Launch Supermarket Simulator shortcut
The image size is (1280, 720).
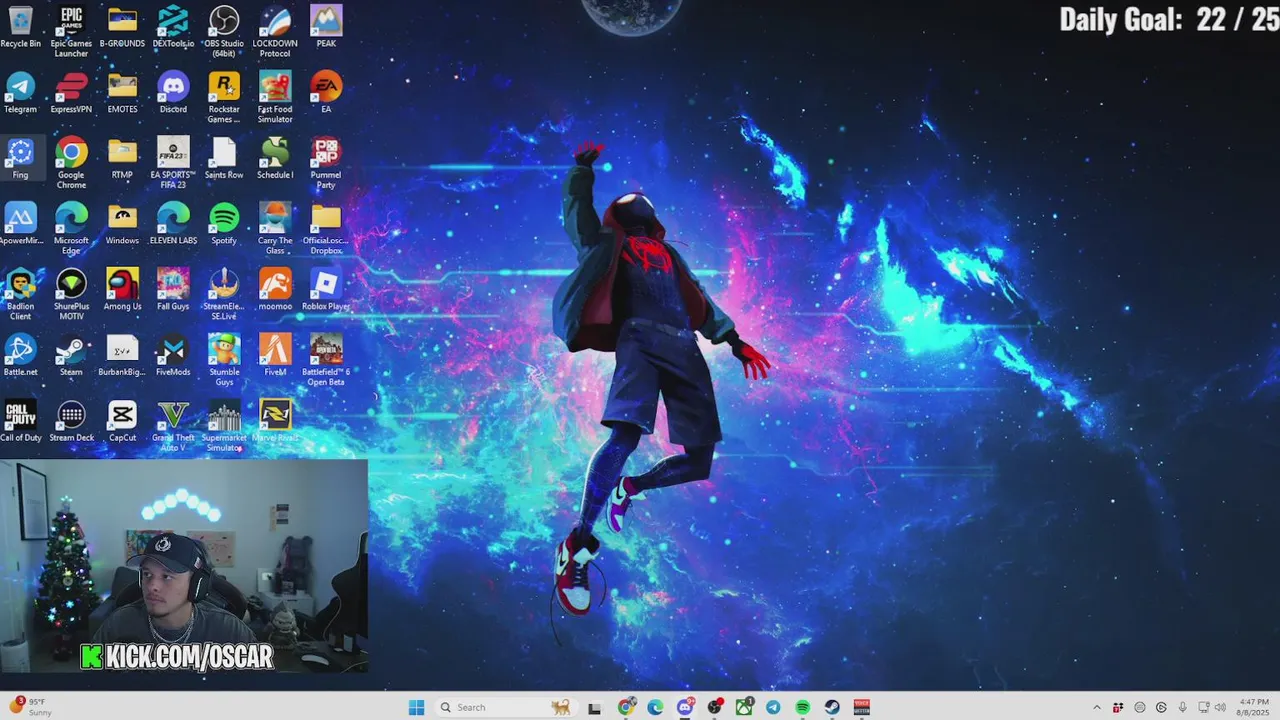click(x=224, y=425)
